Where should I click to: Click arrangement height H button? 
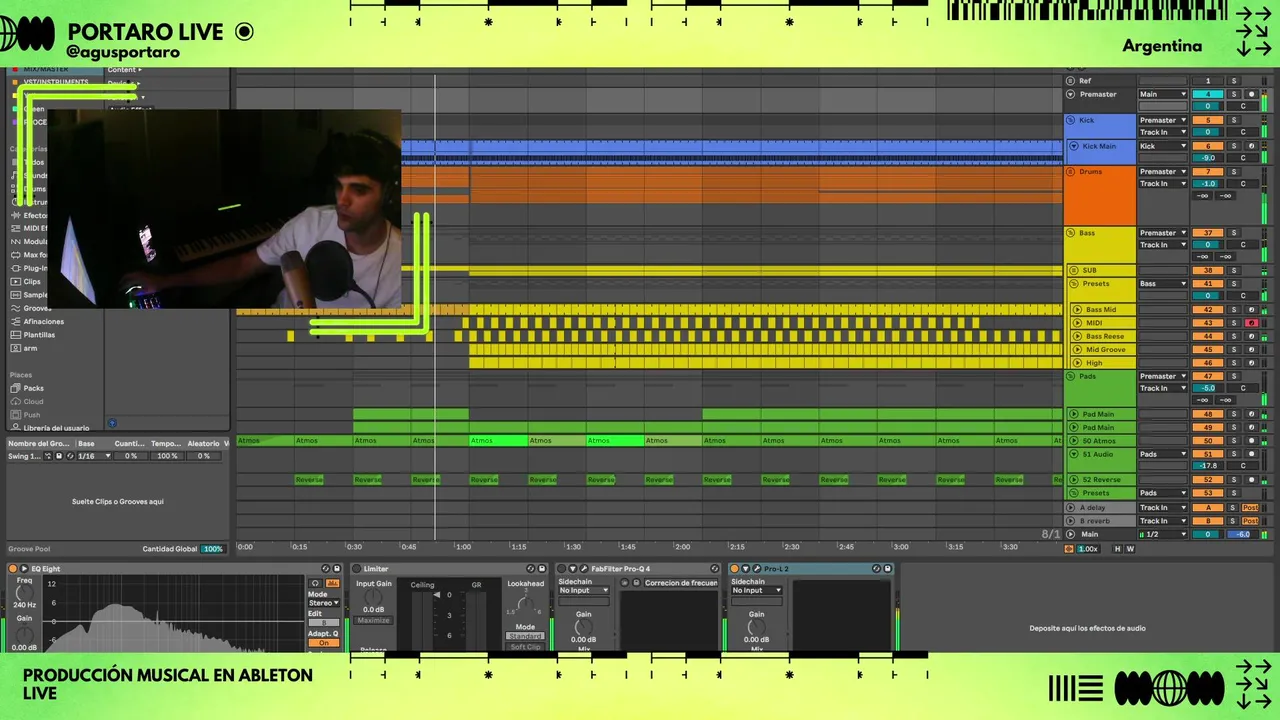click(1118, 549)
